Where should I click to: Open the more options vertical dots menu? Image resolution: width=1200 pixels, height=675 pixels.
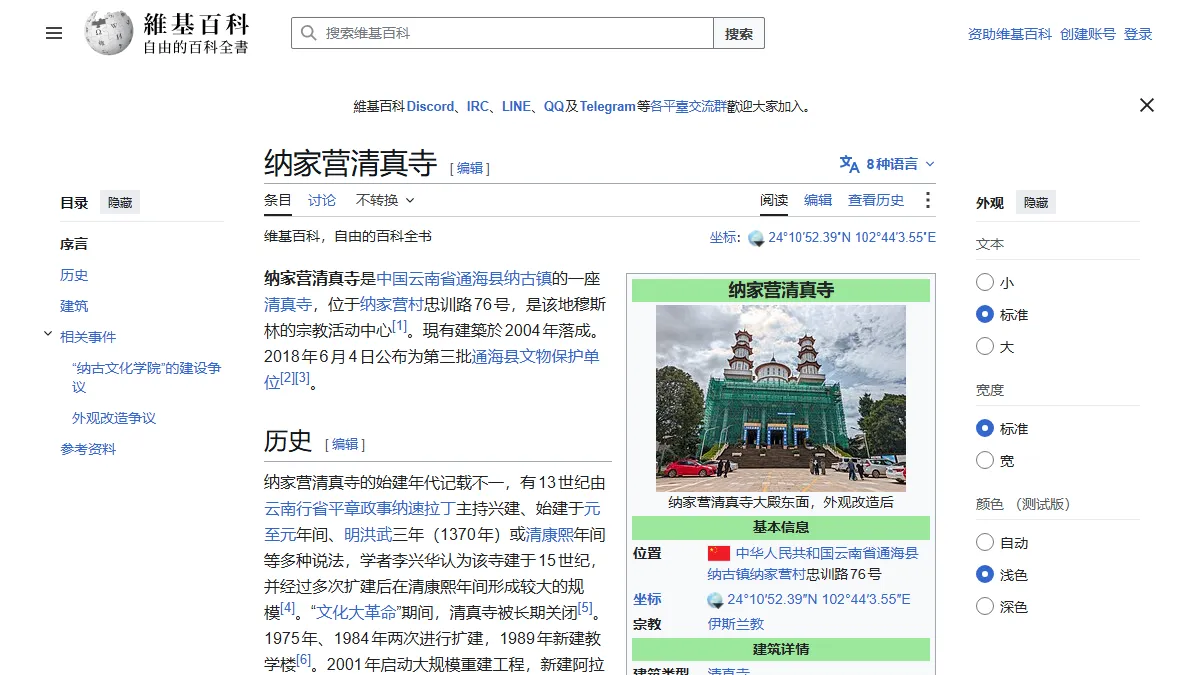[927, 200]
